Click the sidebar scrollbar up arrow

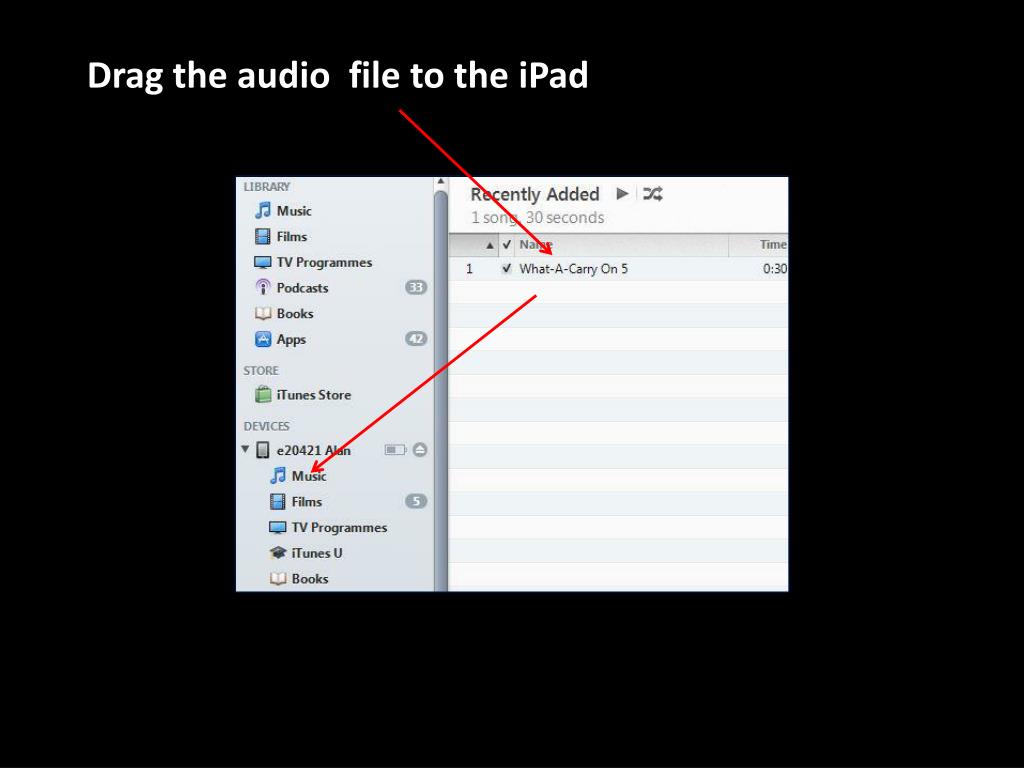pyautogui.click(x=441, y=182)
